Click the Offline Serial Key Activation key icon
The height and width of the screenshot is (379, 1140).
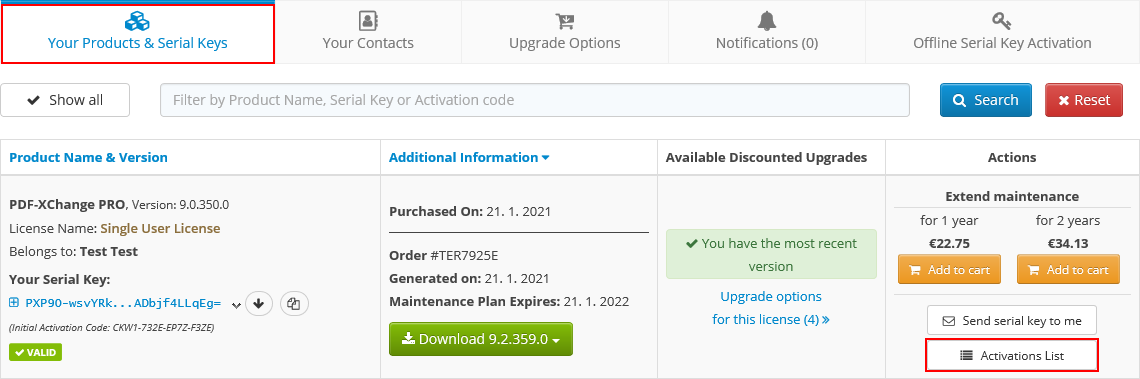(x=1002, y=20)
